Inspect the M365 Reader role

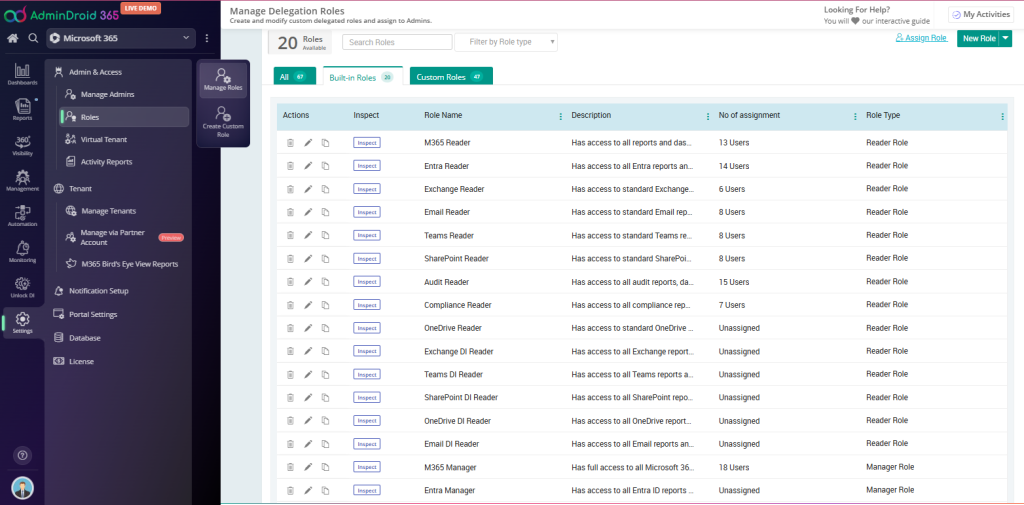[367, 142]
